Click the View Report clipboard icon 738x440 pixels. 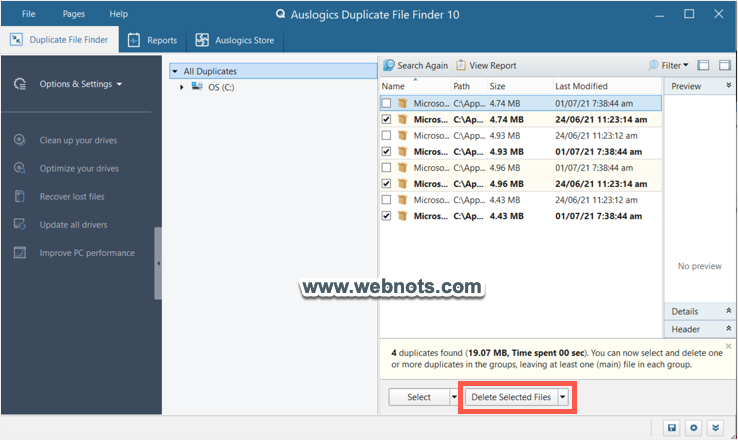tap(461, 66)
